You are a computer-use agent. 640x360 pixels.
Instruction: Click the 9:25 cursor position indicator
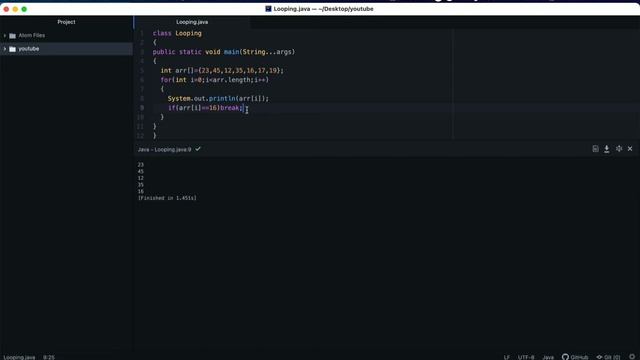[49, 357]
